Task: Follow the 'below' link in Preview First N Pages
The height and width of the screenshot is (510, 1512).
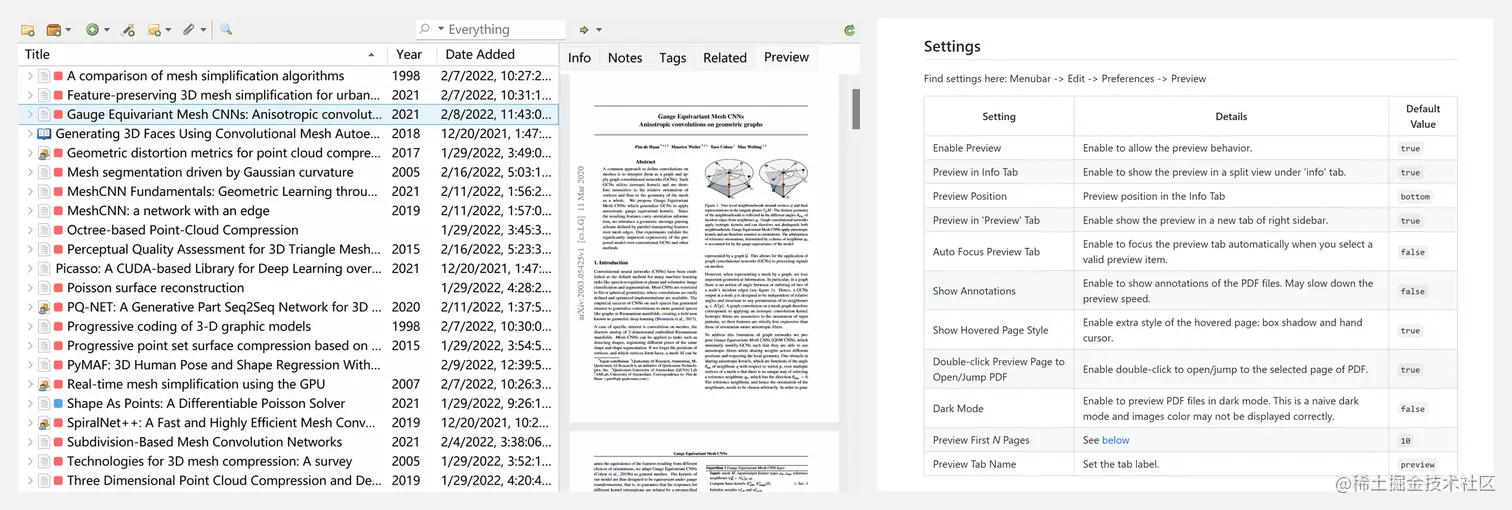Action: 1115,440
